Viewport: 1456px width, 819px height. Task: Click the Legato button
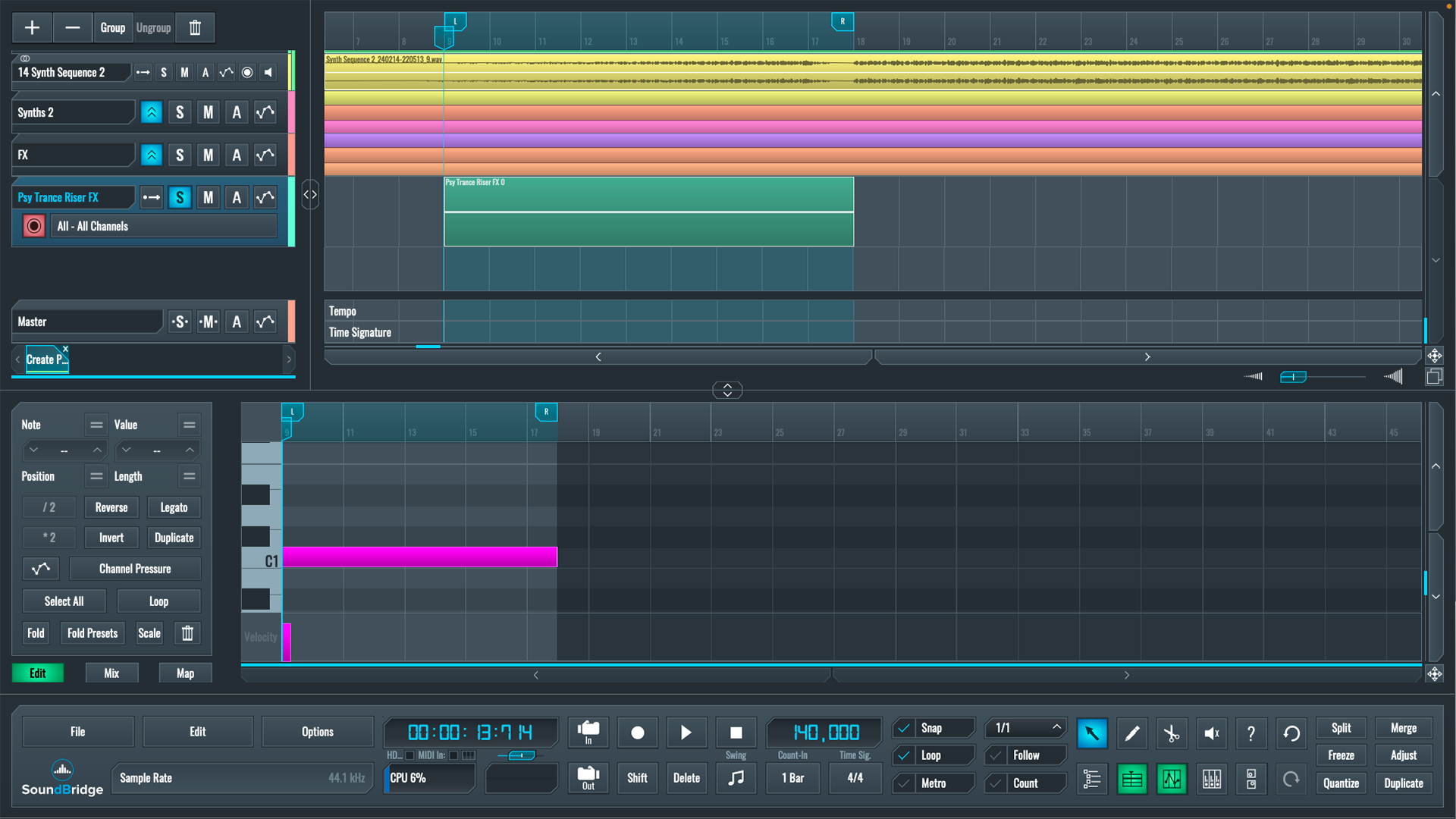point(174,507)
